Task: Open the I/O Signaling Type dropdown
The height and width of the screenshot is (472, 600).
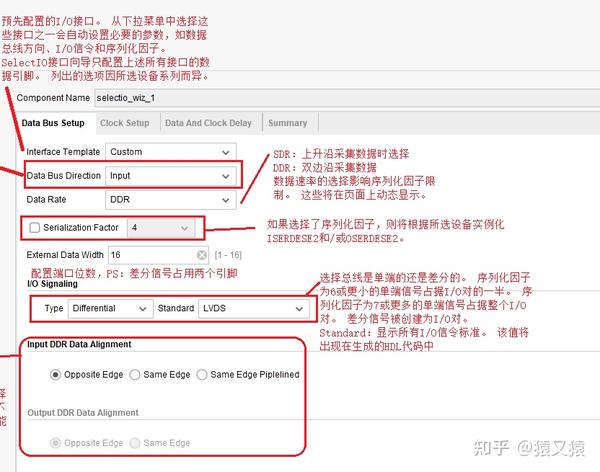Action: pyautogui.click(x=111, y=309)
